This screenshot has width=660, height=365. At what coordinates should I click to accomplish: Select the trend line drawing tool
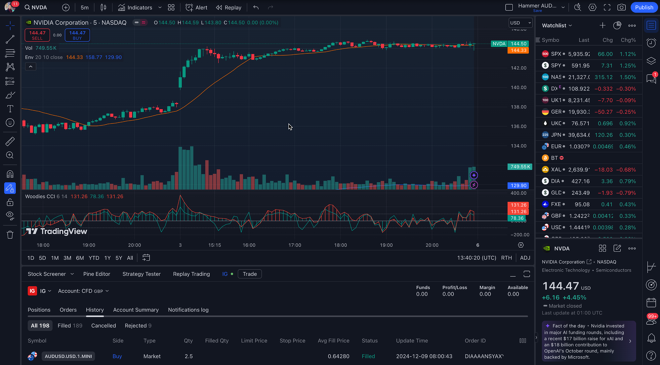pyautogui.click(x=10, y=40)
